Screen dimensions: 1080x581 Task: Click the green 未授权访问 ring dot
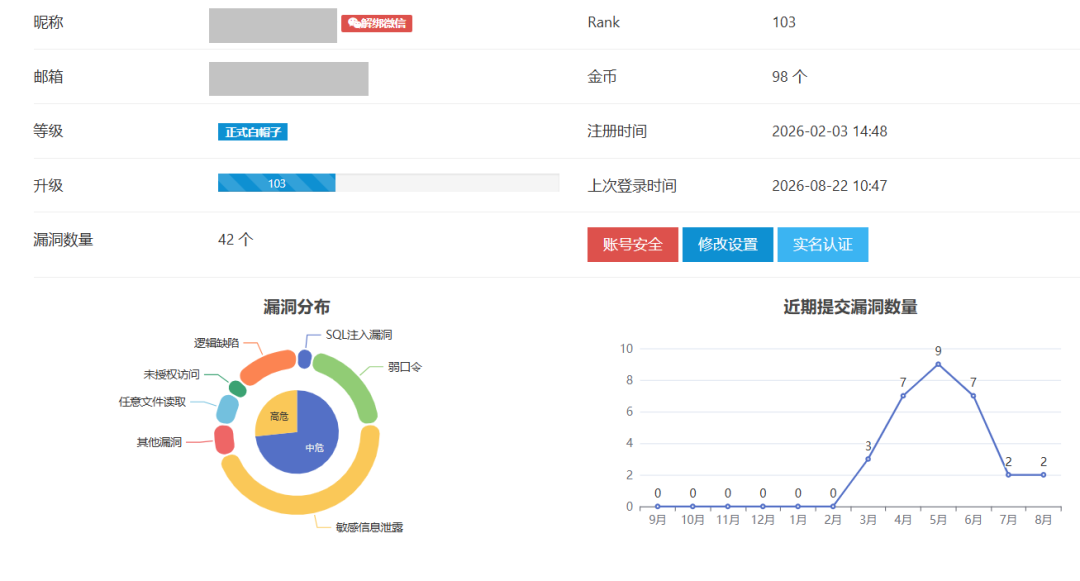tap(238, 389)
